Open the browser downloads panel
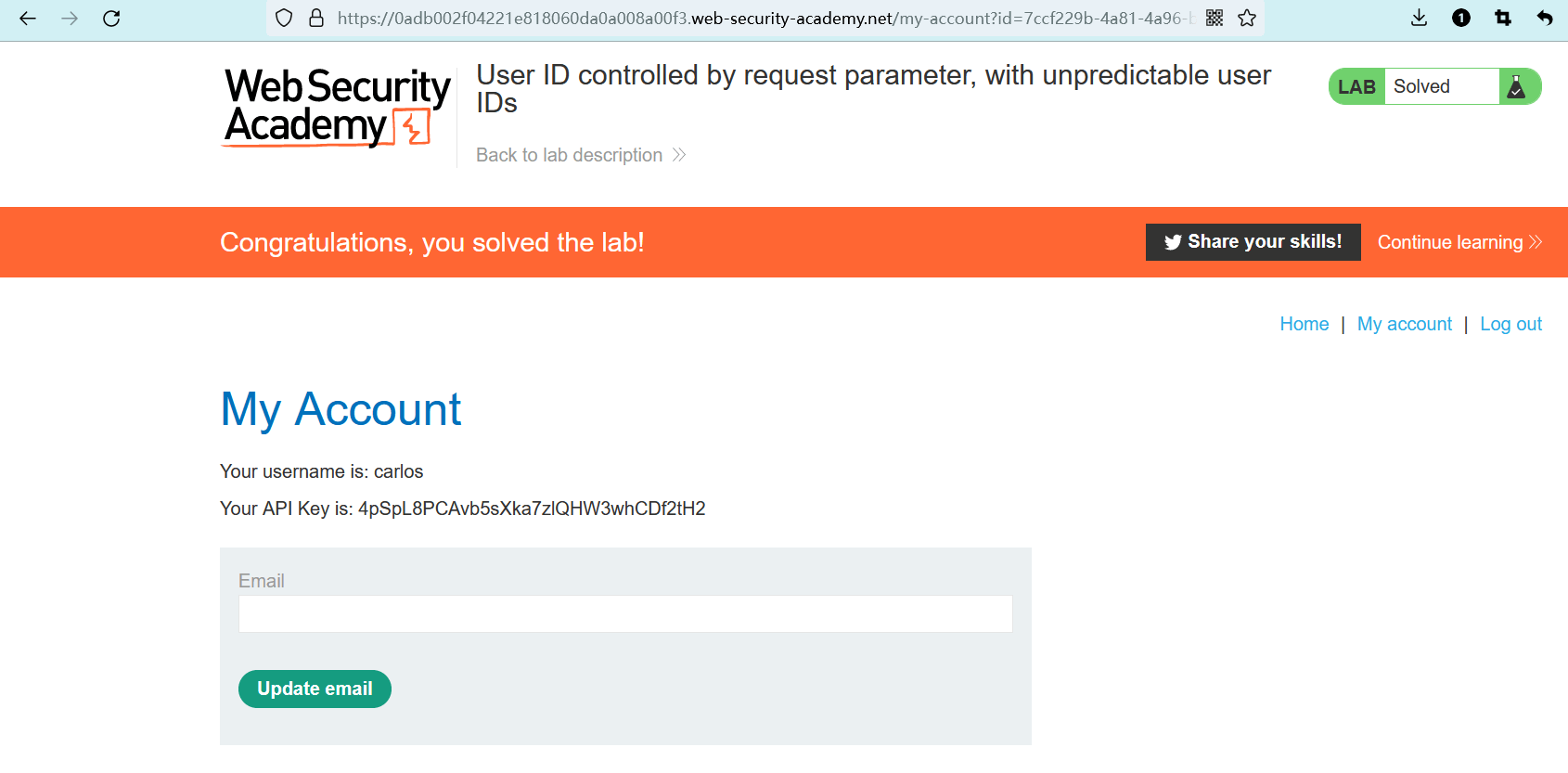The height and width of the screenshot is (773, 1568). pyautogui.click(x=1419, y=19)
